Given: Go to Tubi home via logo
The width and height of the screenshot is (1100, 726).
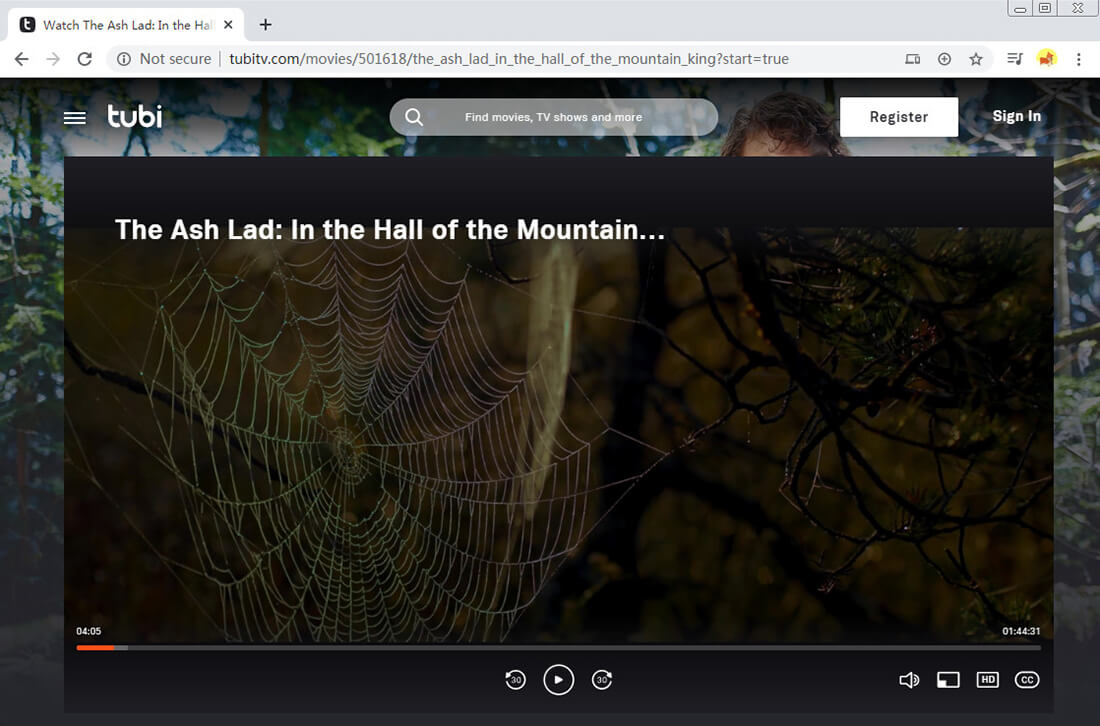Looking at the screenshot, I should [135, 116].
